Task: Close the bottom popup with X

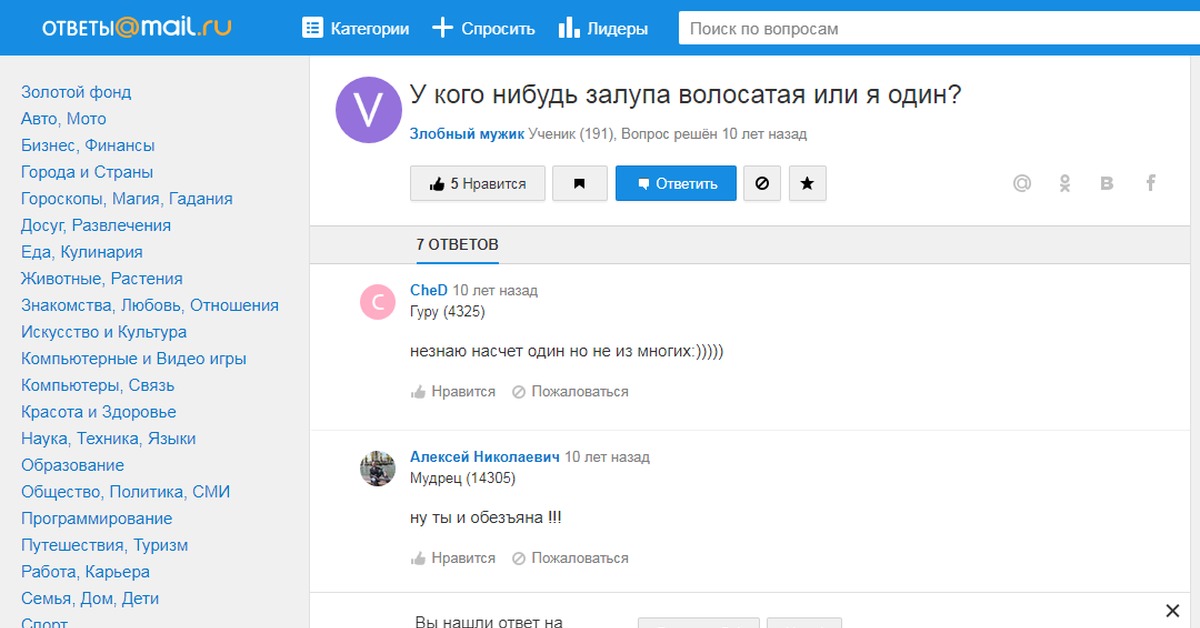Action: (x=1173, y=611)
